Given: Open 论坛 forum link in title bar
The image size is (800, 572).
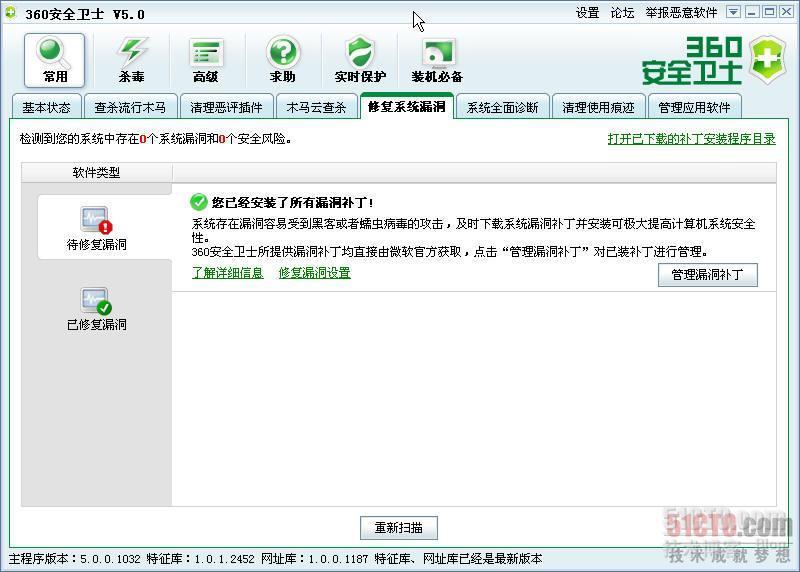Looking at the screenshot, I should tap(622, 13).
